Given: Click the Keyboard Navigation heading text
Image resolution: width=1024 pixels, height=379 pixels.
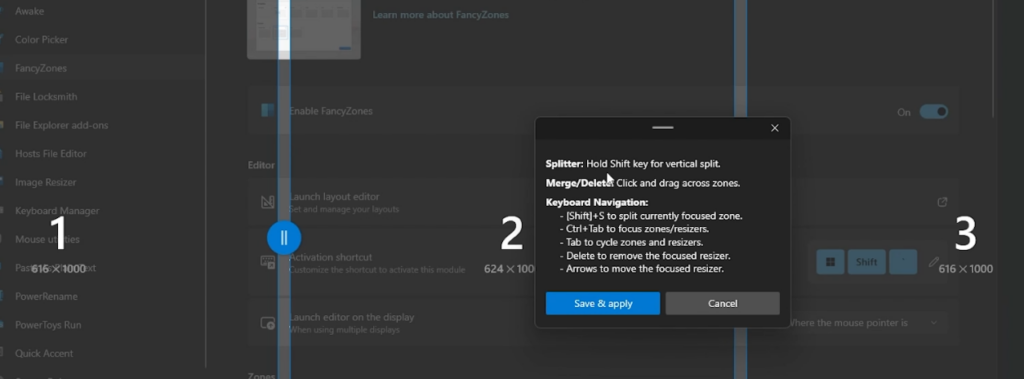Looking at the screenshot, I should pos(597,203).
